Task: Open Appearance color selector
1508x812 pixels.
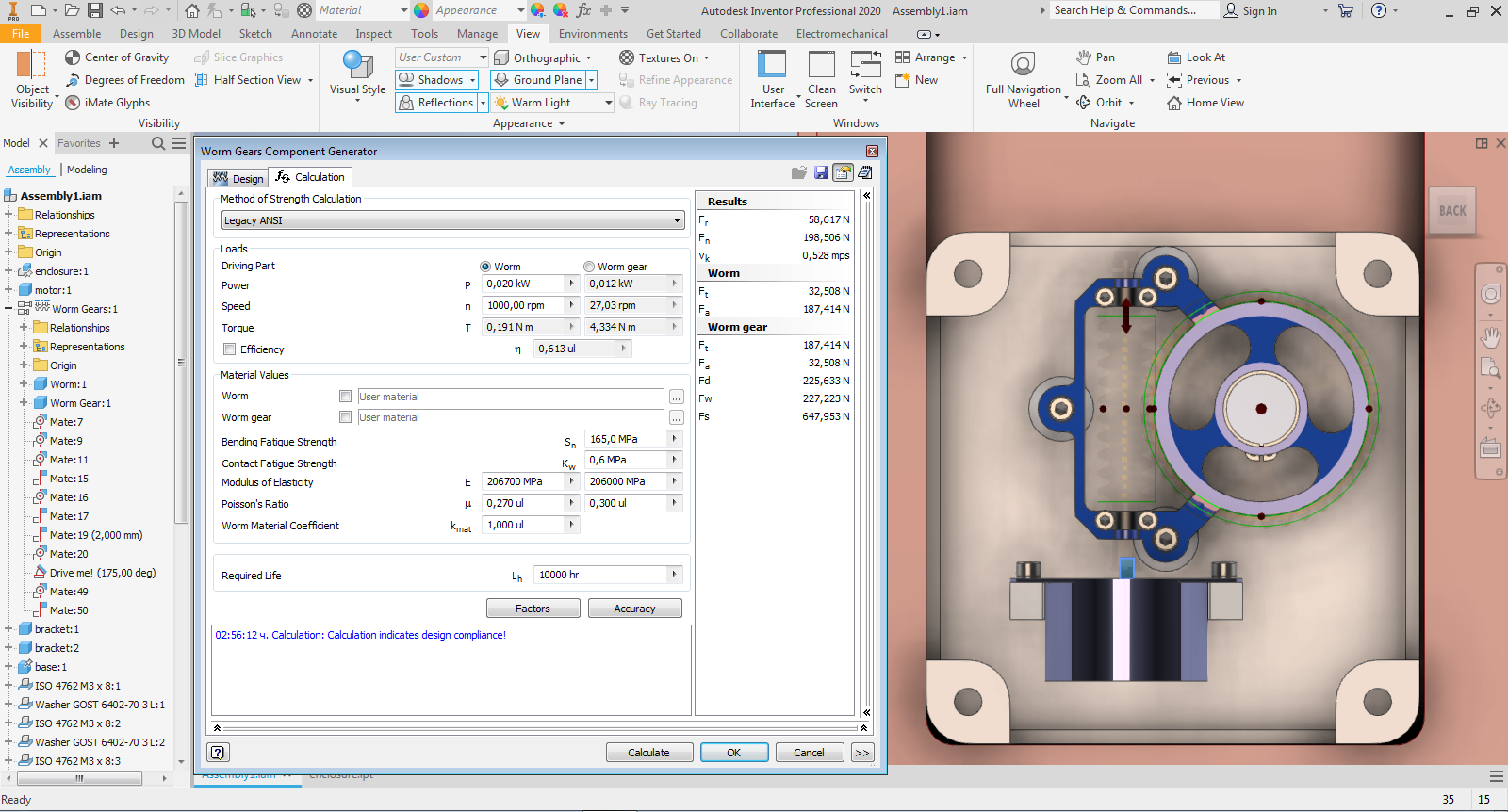Action: (x=478, y=10)
